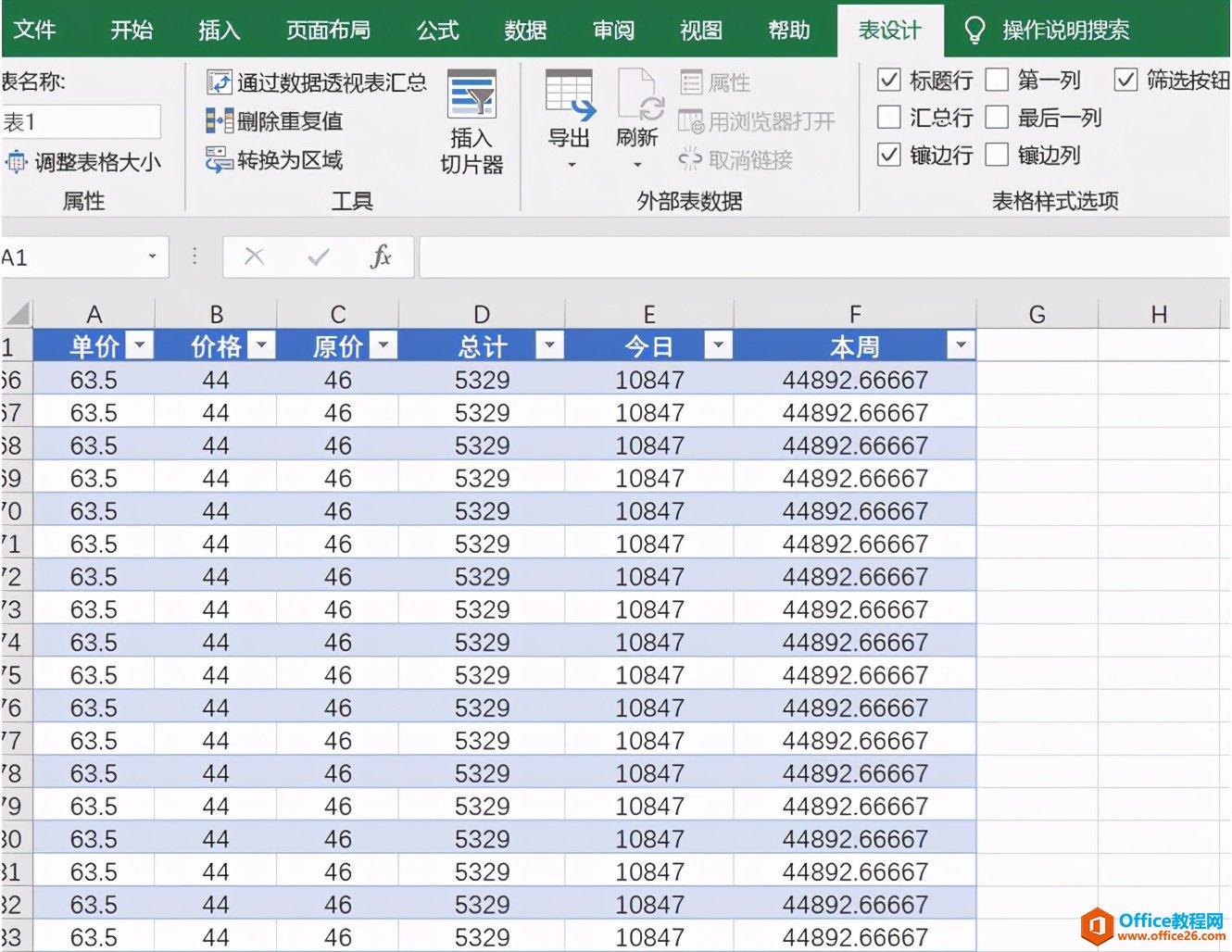Image resolution: width=1232 pixels, height=952 pixels.
Task: Open the 原价 column filter dropdown
Action: [383, 345]
